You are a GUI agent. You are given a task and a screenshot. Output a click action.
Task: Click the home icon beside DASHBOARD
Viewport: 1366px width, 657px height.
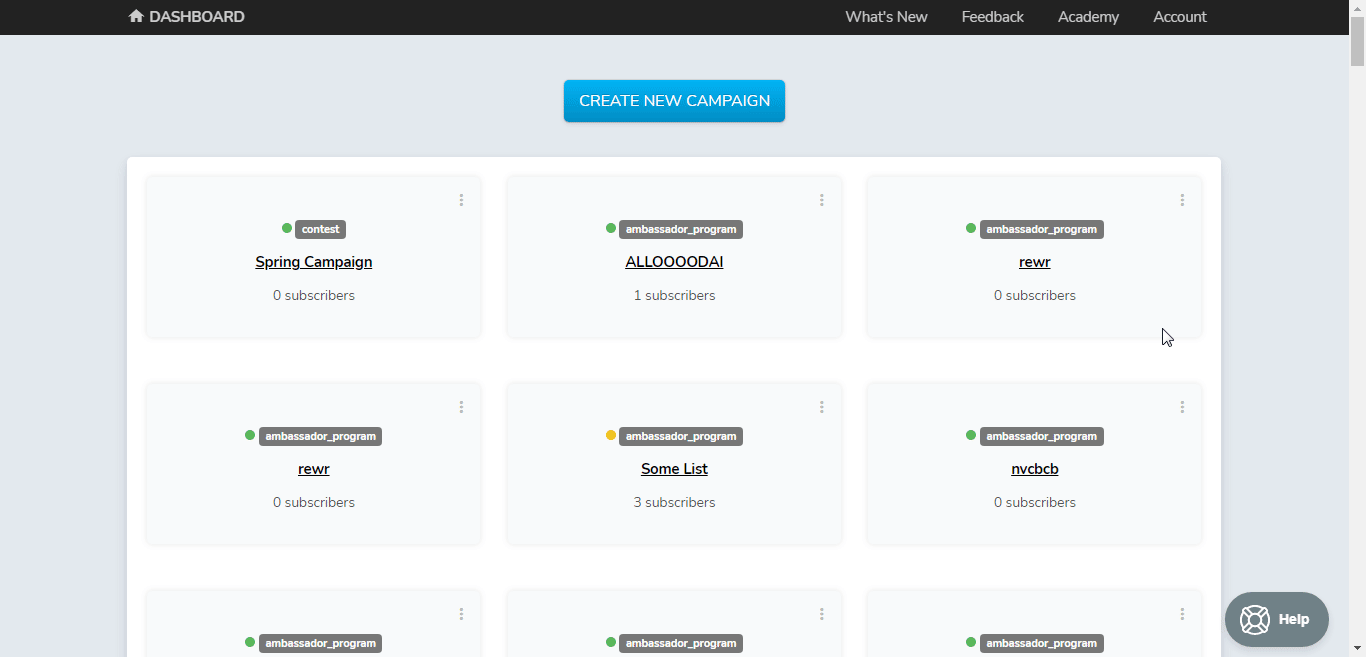pos(136,16)
